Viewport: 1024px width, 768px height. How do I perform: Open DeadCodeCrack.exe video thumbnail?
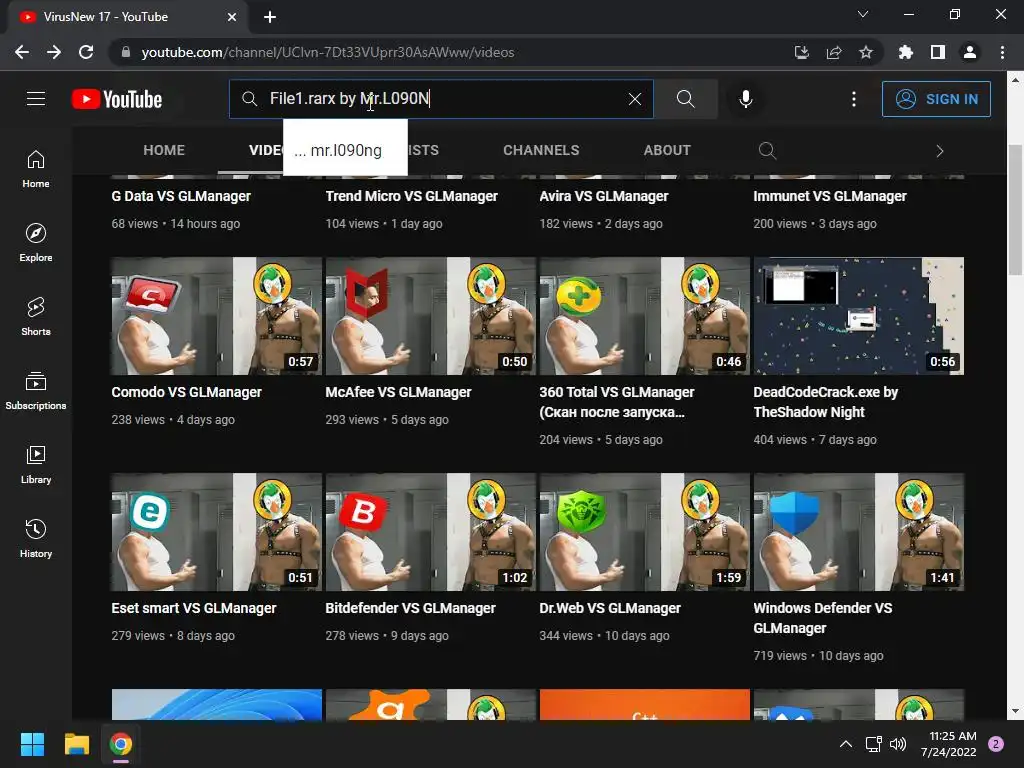(859, 316)
